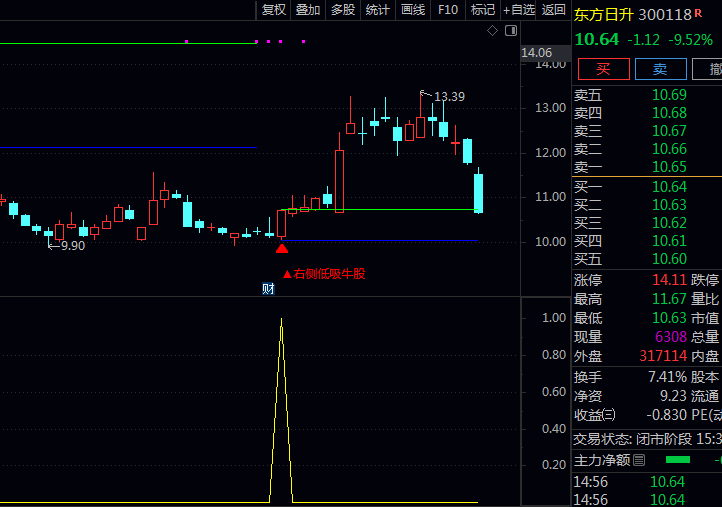Select the 叠加 overlay toolbar button
The width and height of the screenshot is (722, 507).
(308, 10)
